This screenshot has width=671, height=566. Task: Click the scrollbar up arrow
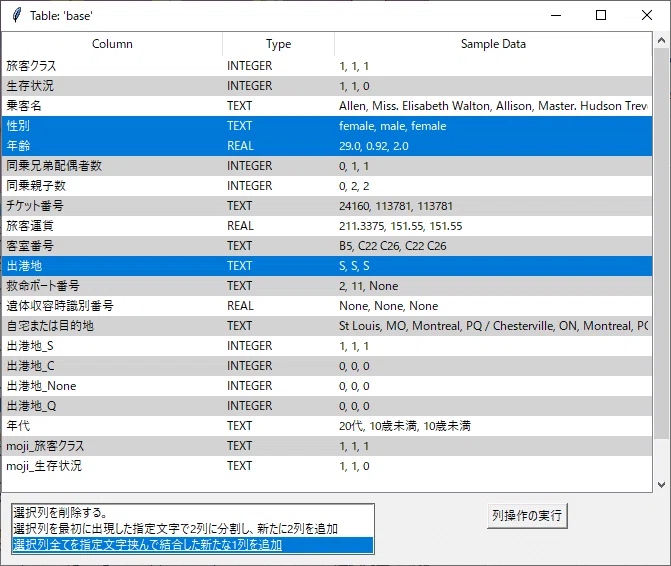tap(661, 41)
